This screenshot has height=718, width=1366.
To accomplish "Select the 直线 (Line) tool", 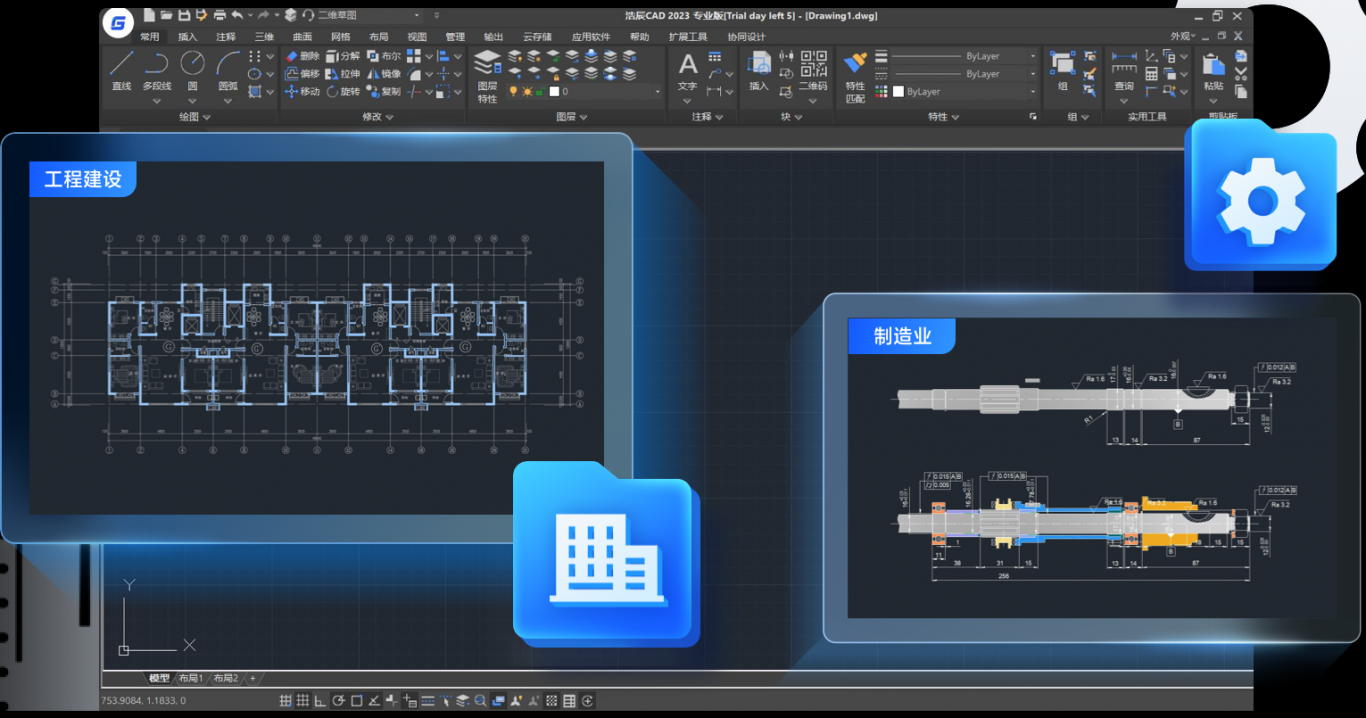I will pos(122,70).
